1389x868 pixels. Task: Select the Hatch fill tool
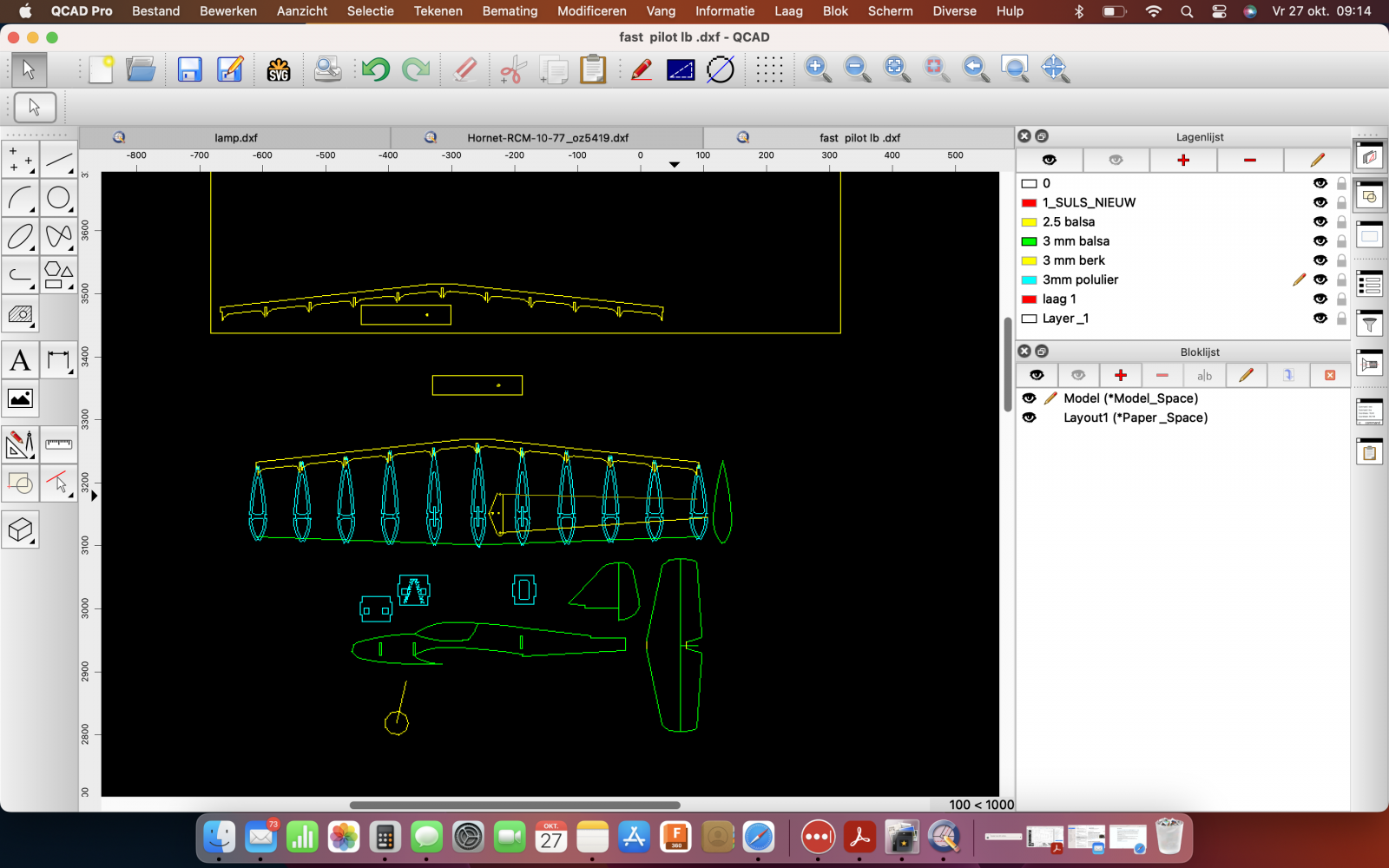pyautogui.click(x=21, y=313)
